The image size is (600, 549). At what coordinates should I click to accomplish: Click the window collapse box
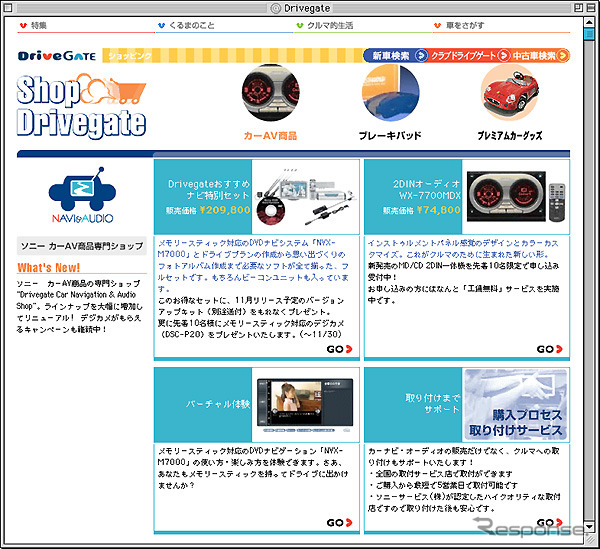coord(589,8)
